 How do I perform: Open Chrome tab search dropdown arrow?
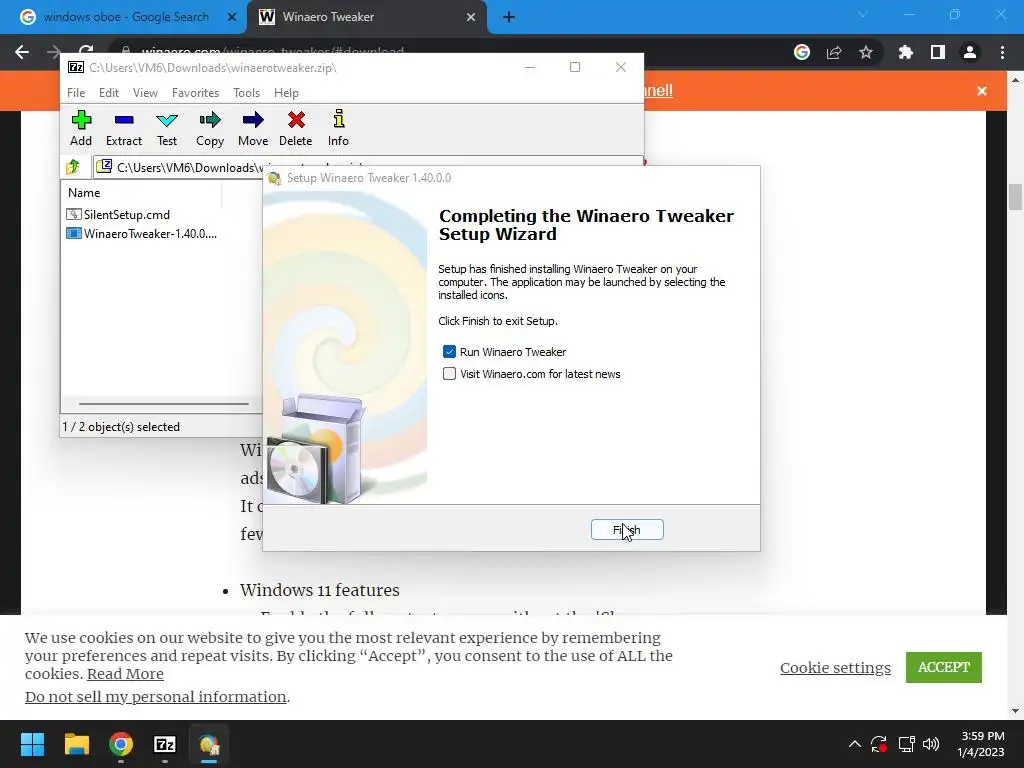point(862,14)
